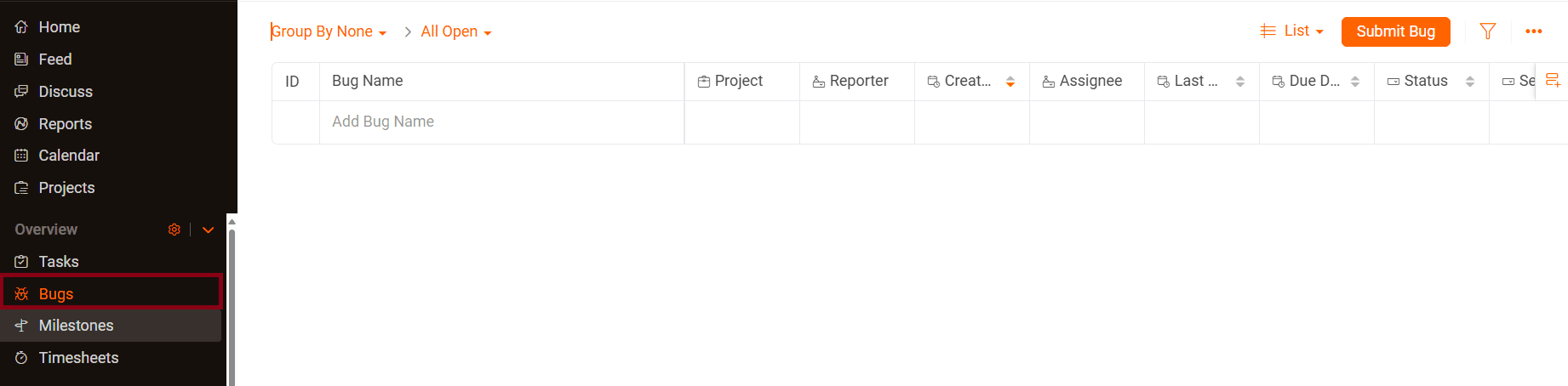Open the List view dropdown
This screenshot has width=1568, height=386.
pos(1292,31)
